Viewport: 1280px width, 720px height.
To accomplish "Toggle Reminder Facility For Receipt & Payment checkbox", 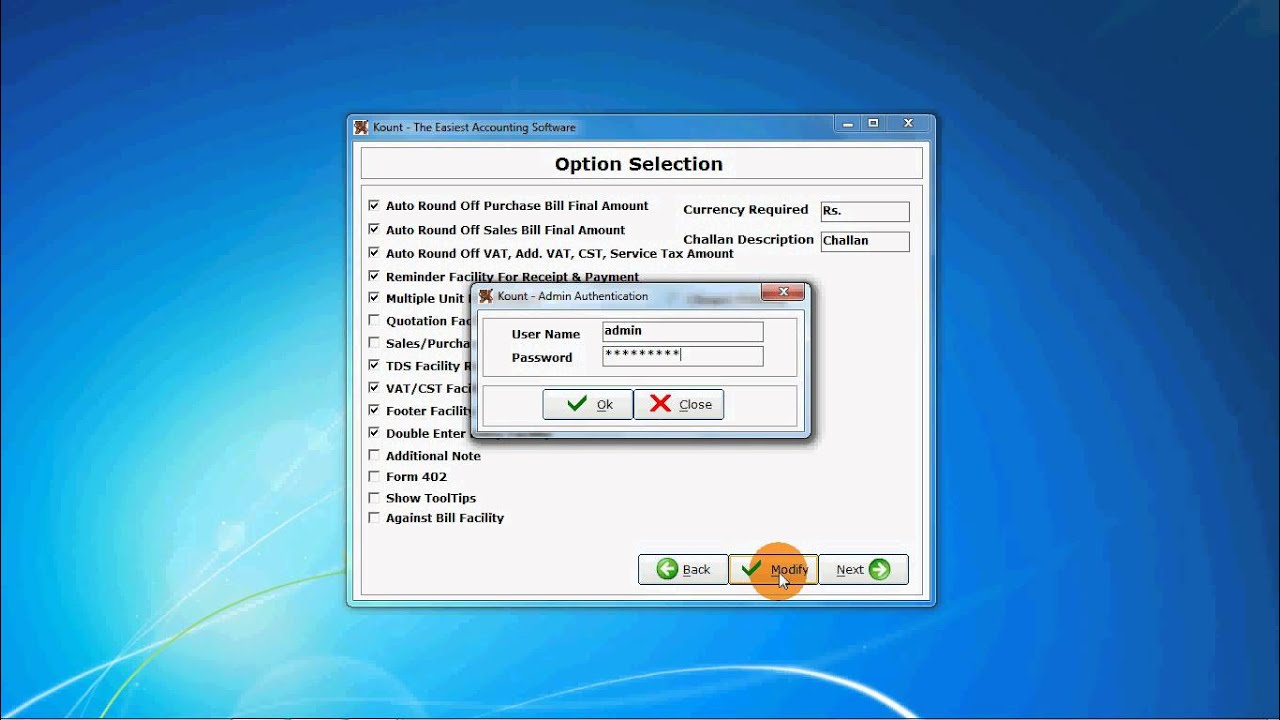I will [x=374, y=276].
